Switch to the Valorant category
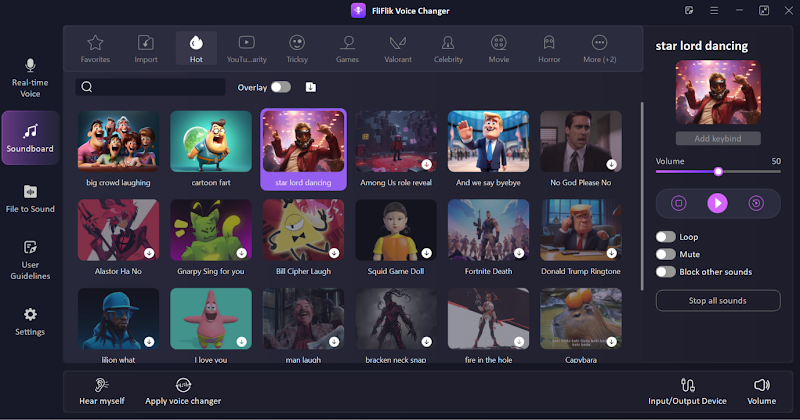The height and width of the screenshot is (420, 800). (x=398, y=48)
